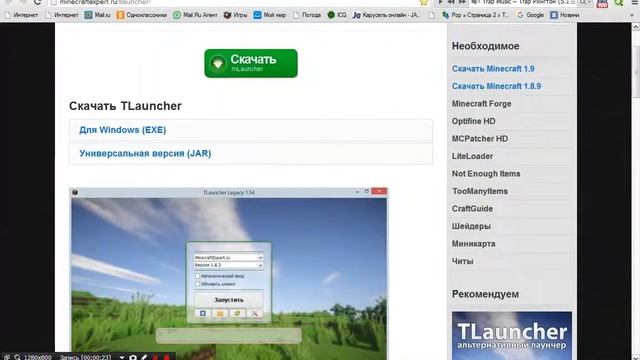Open the Для Windows (EXE) download link
Screen dimensions: 640x360
[x=122, y=130]
